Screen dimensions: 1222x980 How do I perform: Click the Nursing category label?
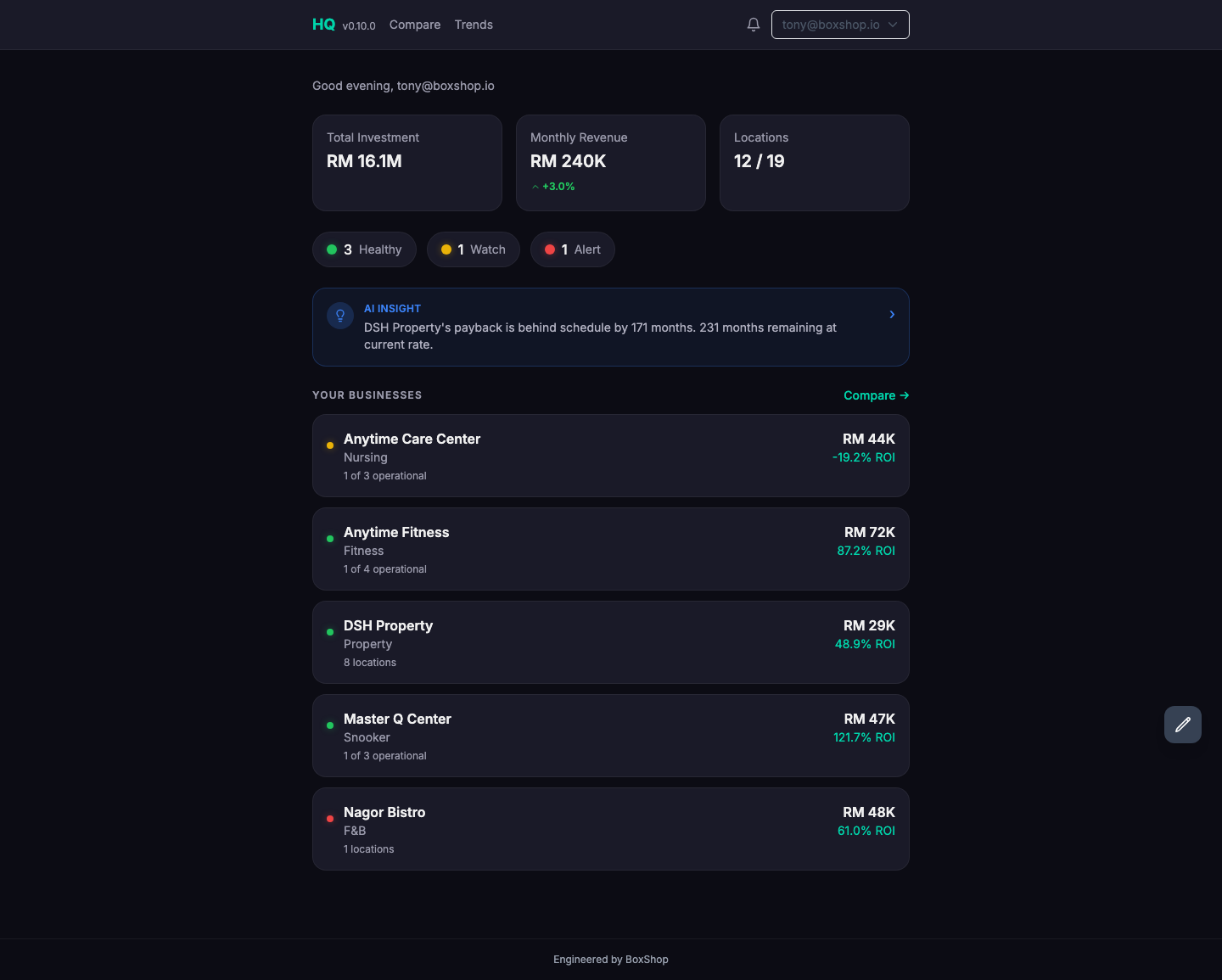click(x=366, y=457)
